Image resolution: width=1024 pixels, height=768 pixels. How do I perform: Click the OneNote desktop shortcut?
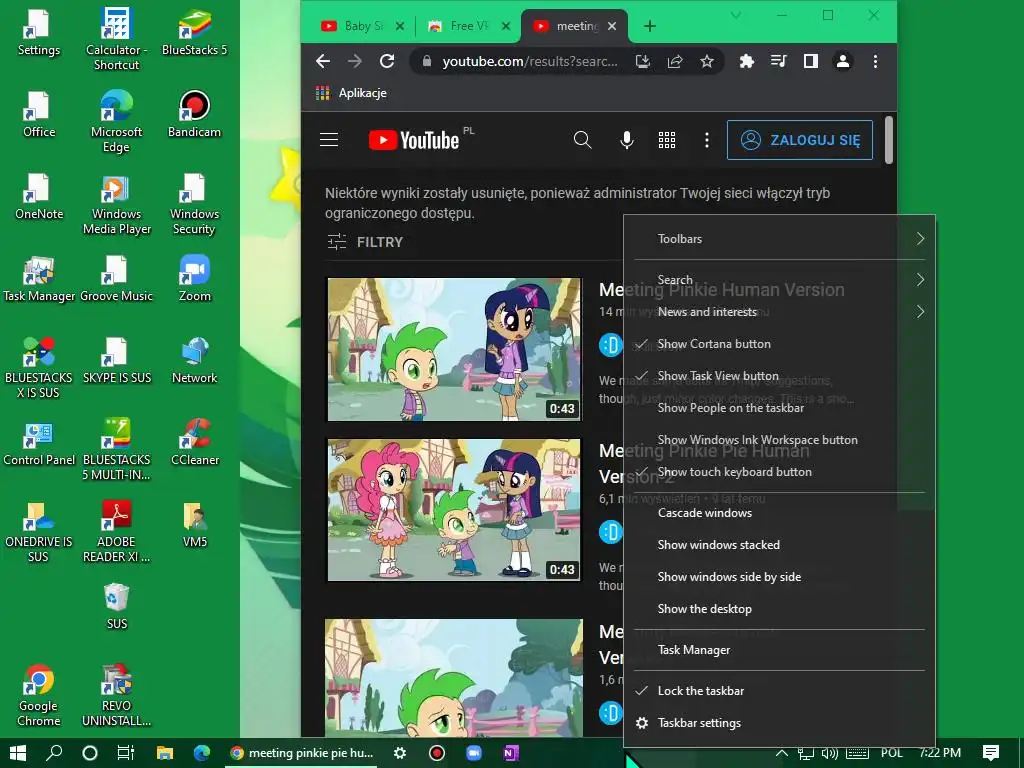coord(39,197)
